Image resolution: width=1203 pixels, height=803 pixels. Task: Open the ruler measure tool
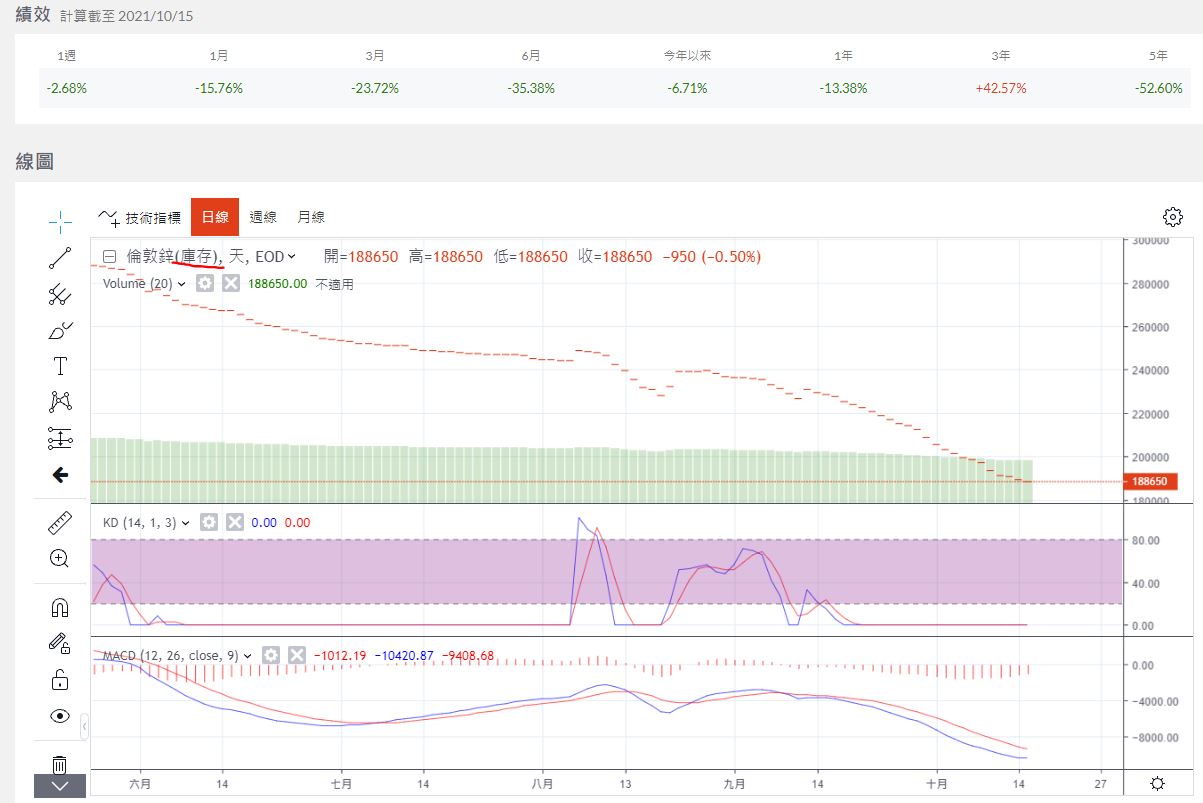pos(60,524)
